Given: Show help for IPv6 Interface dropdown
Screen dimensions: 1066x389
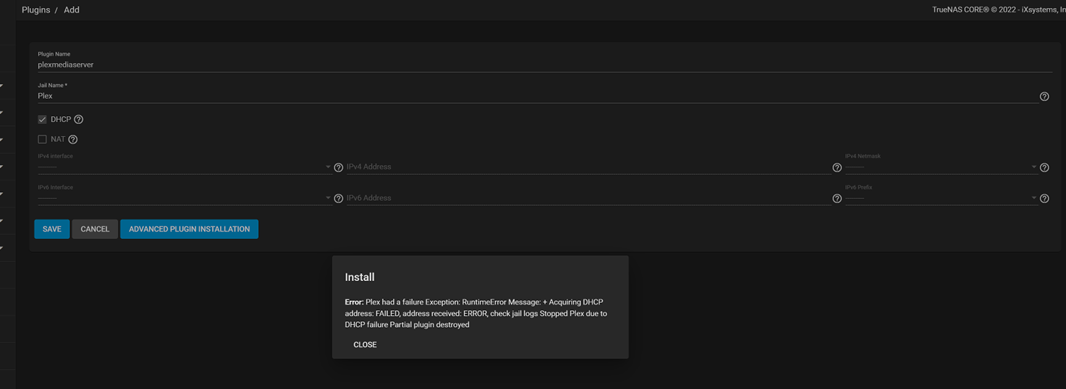Looking at the screenshot, I should [x=338, y=199].
